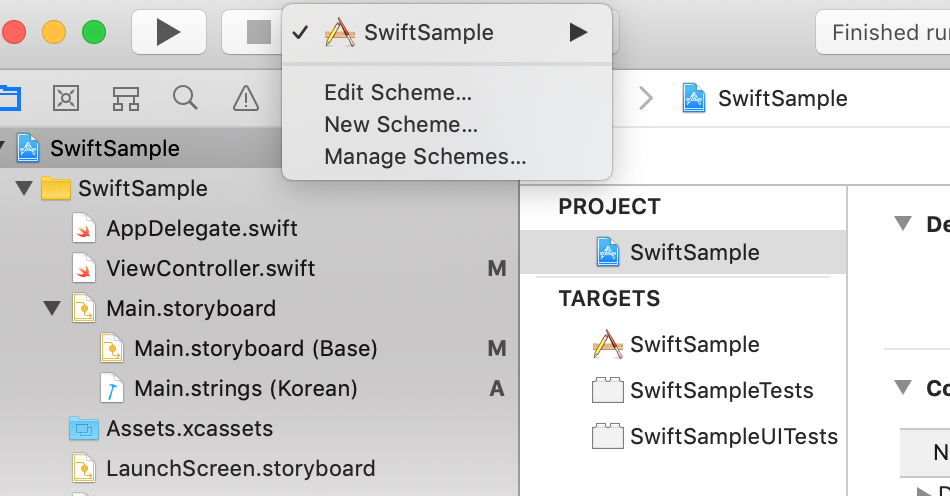Click the jump bar forward chevron
Screen dimensions: 950x496
[646, 98]
